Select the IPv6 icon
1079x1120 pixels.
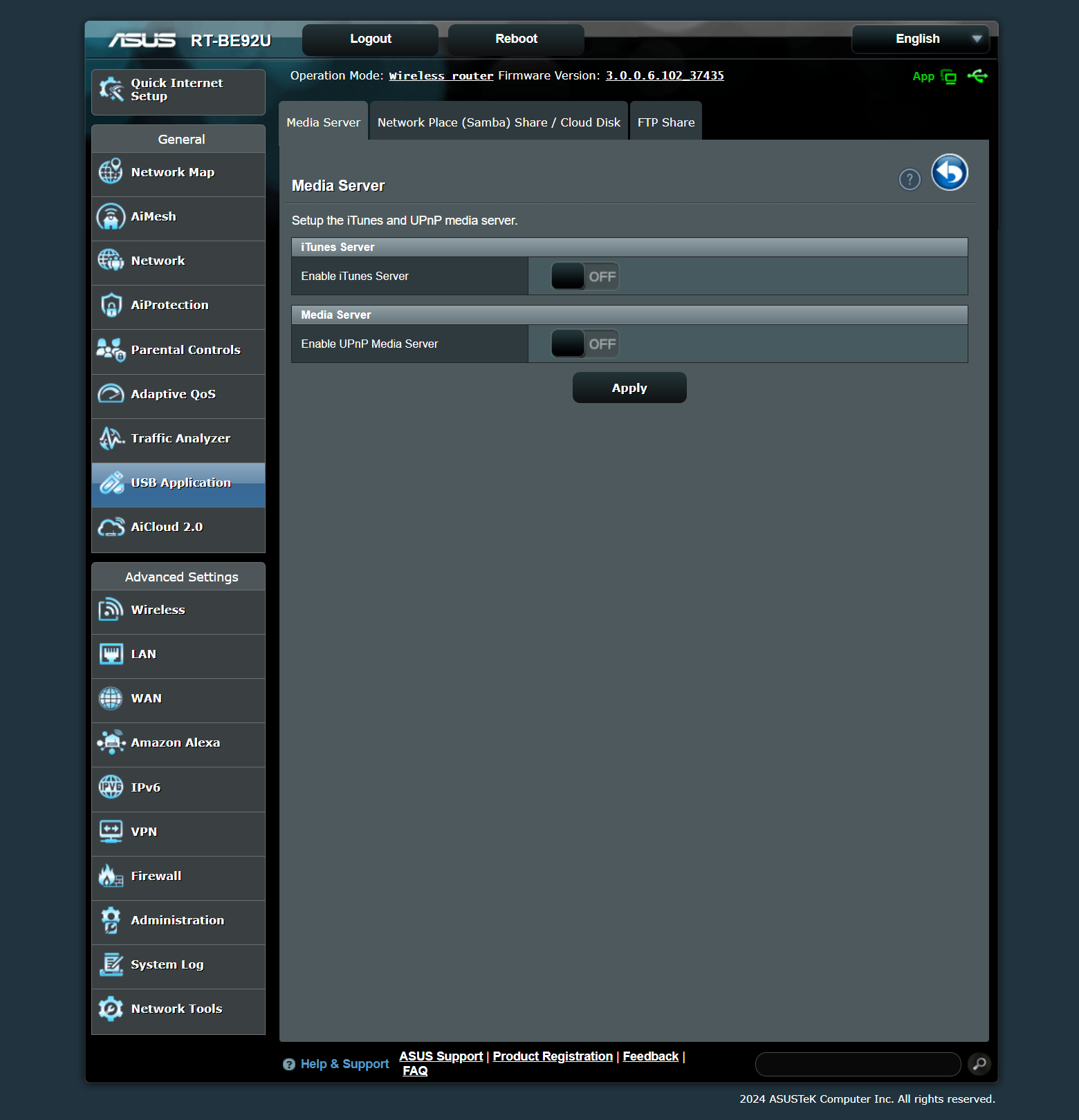(111, 787)
